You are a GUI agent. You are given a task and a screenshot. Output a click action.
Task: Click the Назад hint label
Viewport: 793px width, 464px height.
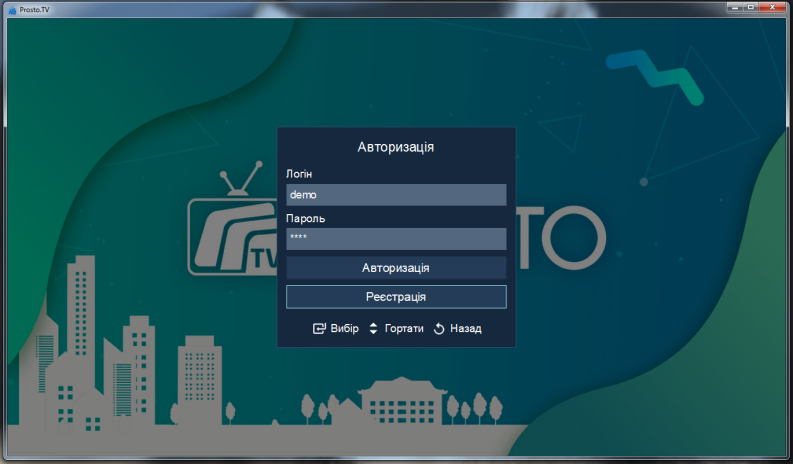466,328
